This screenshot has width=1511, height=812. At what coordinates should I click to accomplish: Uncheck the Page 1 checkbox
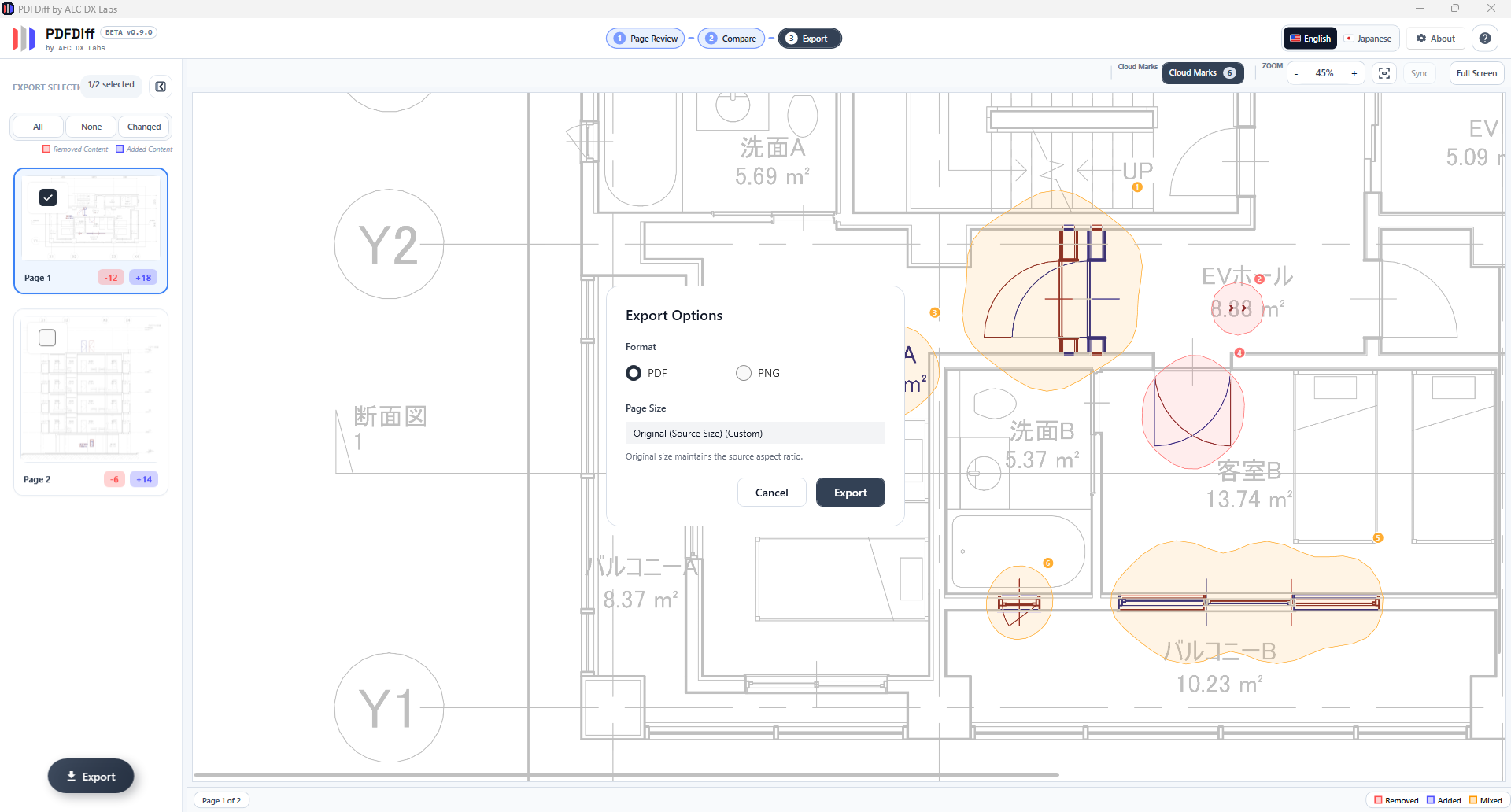pos(48,197)
